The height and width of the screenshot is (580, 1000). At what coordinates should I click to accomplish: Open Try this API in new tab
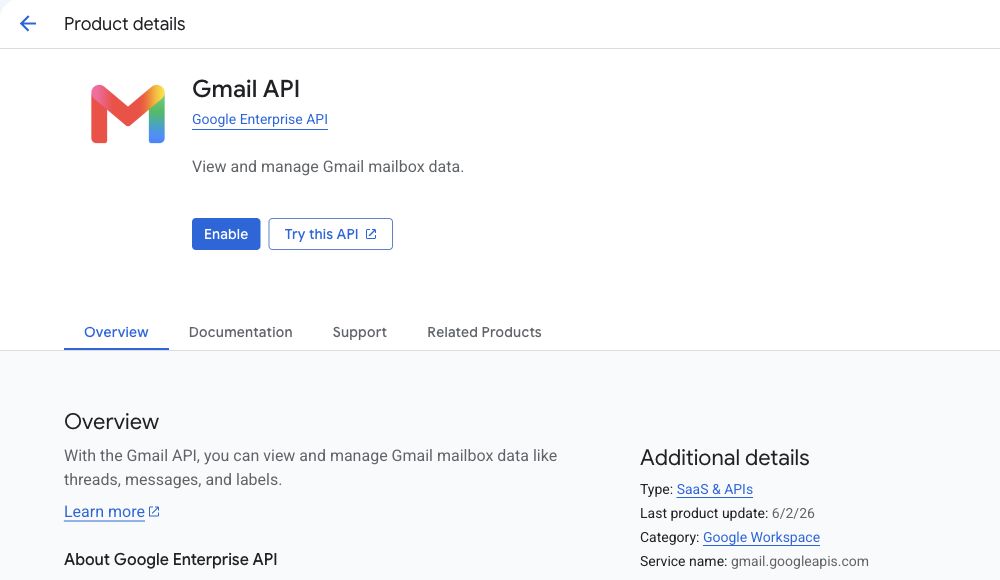330,234
